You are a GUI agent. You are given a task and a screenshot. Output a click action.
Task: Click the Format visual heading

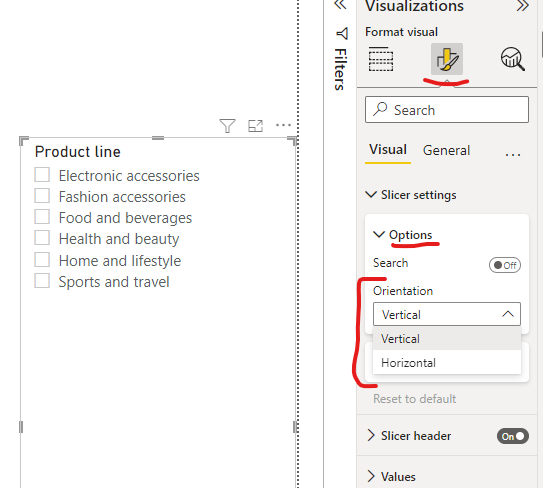tap(401, 32)
